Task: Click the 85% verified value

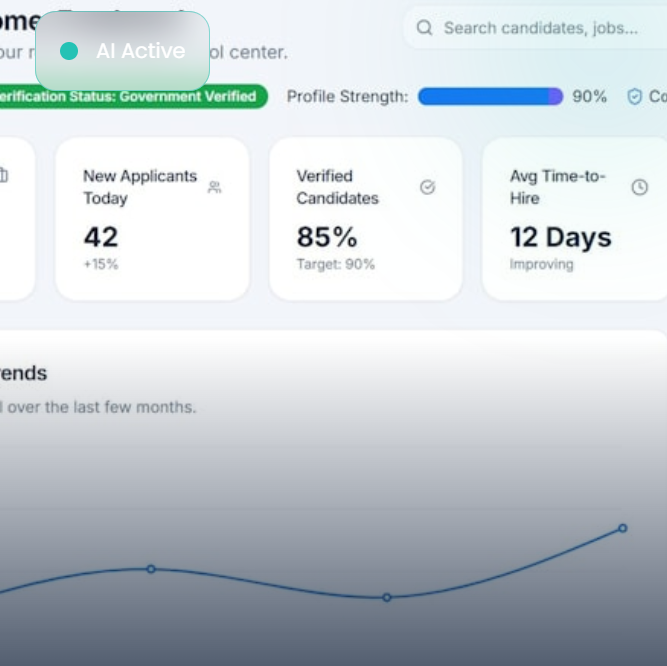Action: pos(327,237)
